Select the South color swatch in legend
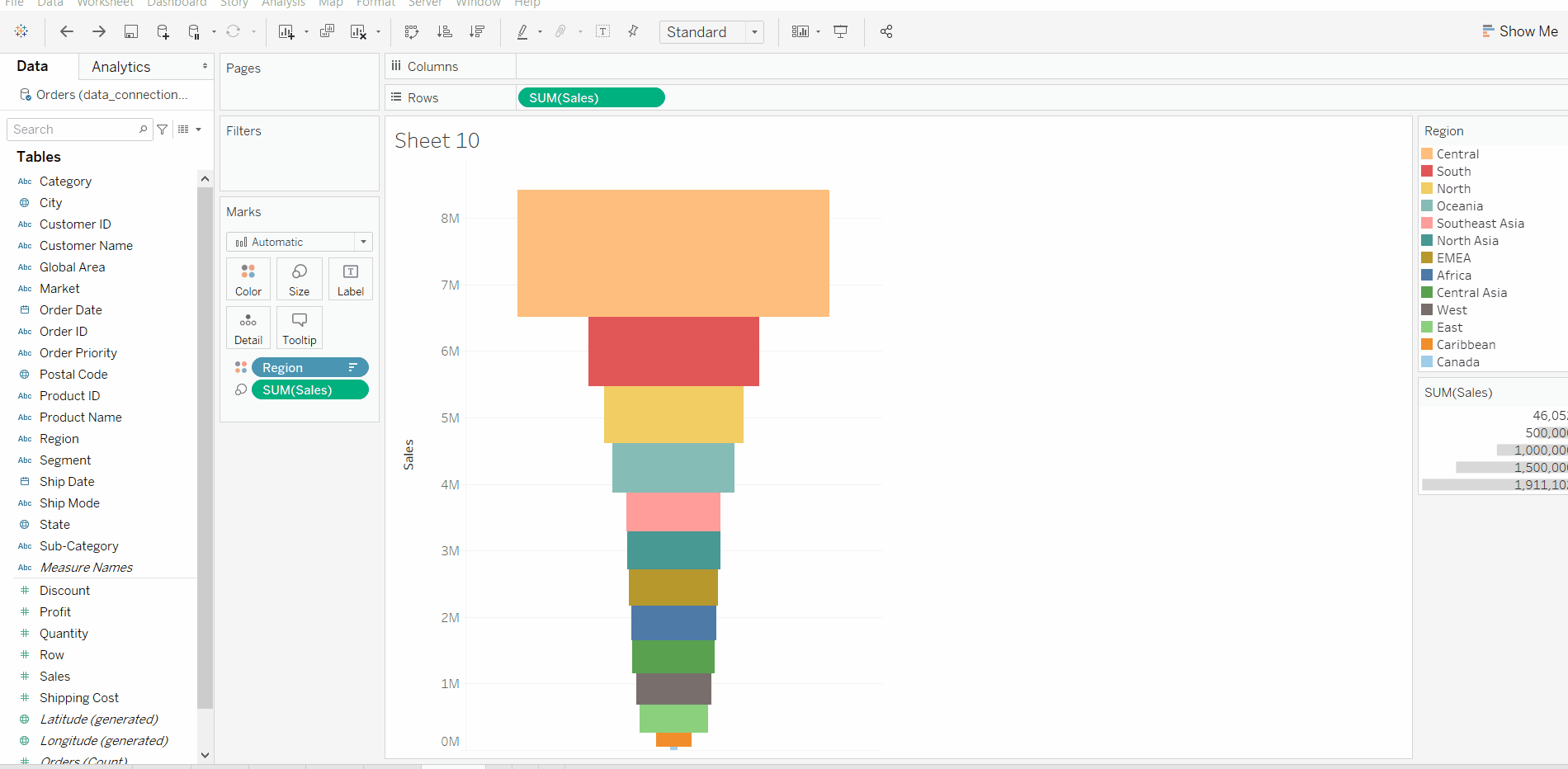This screenshot has width=1568, height=769. pyautogui.click(x=1427, y=172)
